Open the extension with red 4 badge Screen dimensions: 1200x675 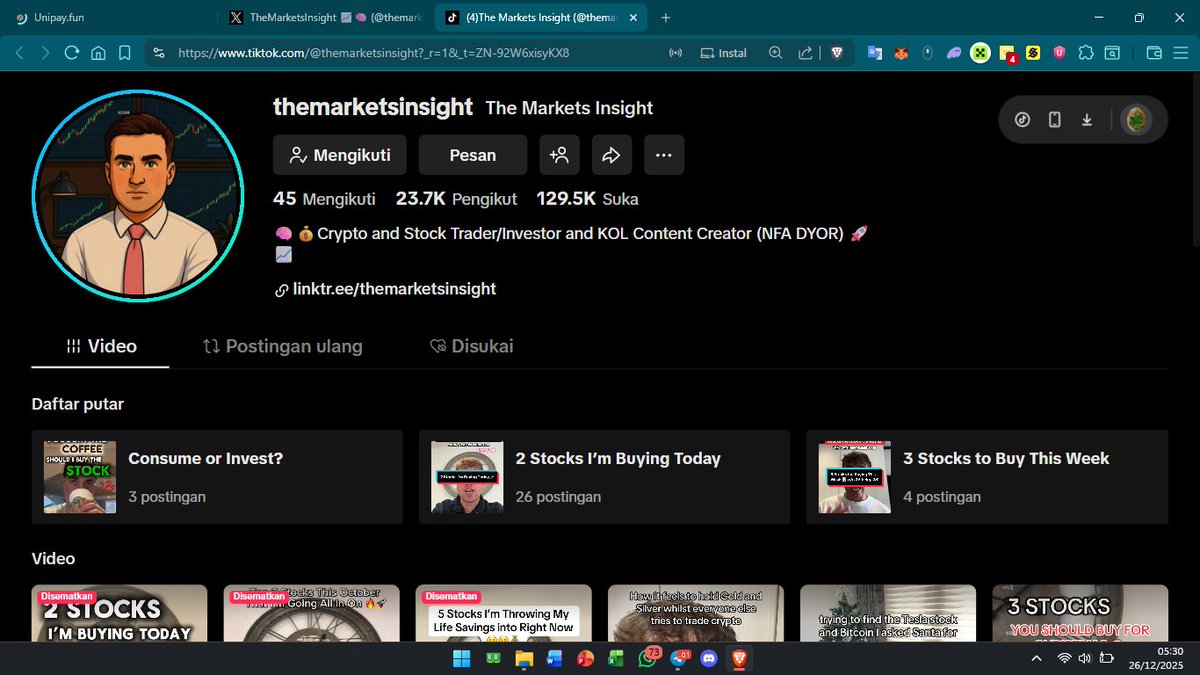tap(1007, 54)
